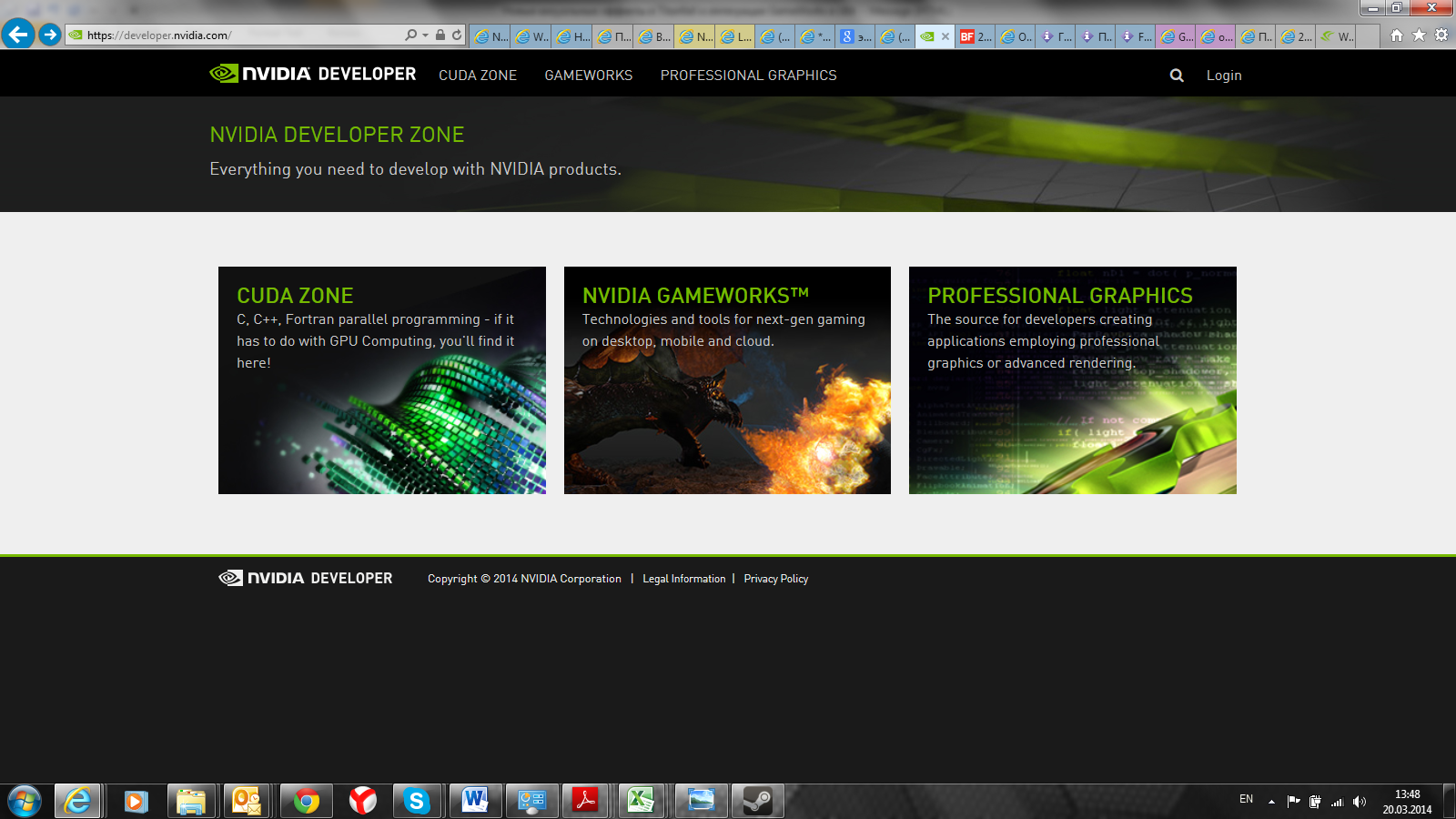Open Skype from the taskbar

(417, 801)
